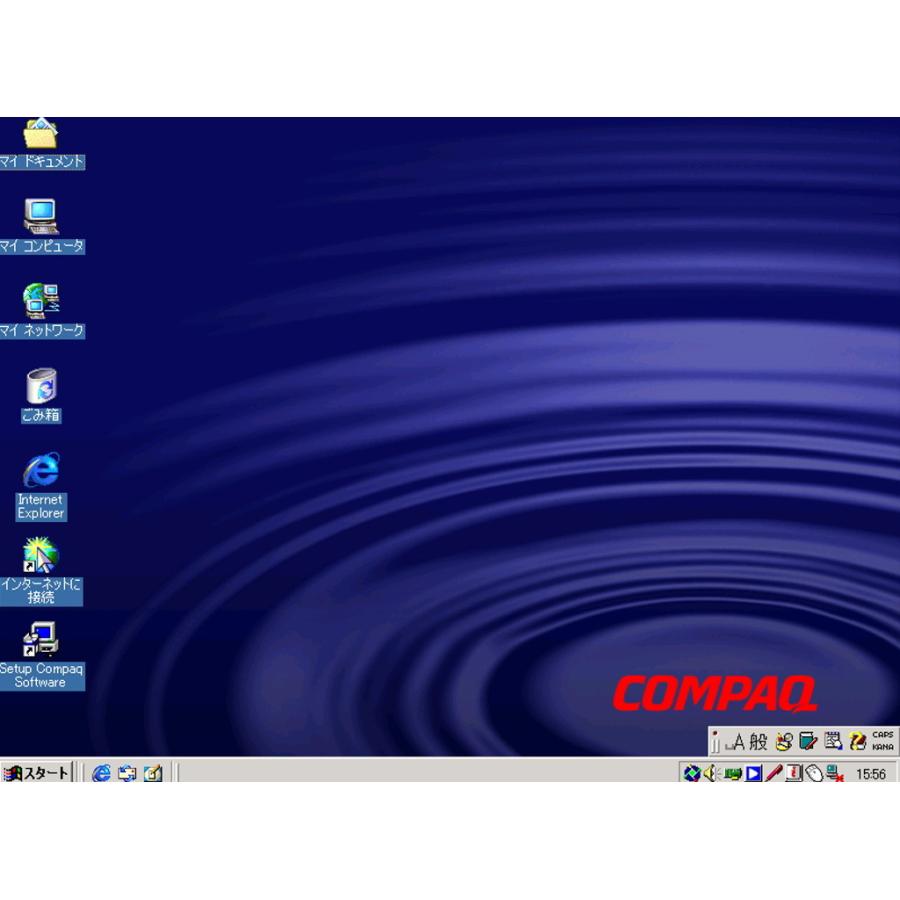Open the IME handwriting pad tool

[782, 740]
